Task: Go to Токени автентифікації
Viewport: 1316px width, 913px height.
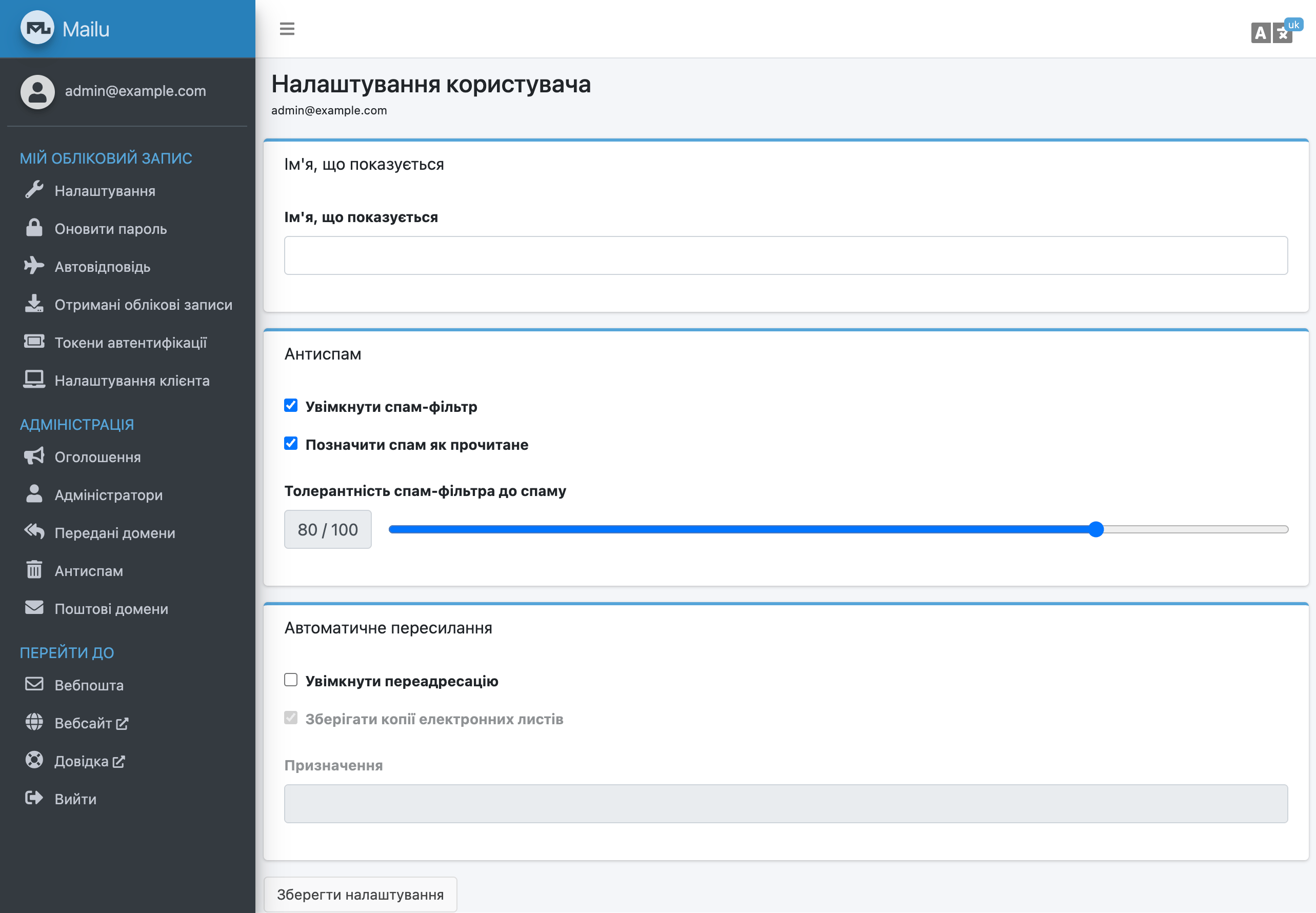Action: click(127, 342)
